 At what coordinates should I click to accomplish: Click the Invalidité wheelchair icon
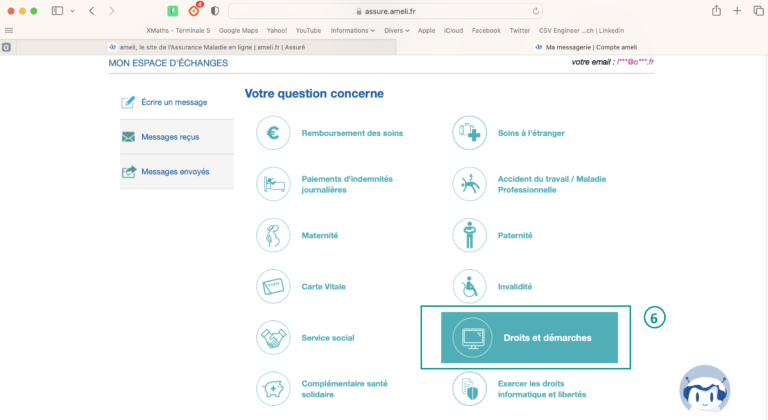(x=469, y=286)
